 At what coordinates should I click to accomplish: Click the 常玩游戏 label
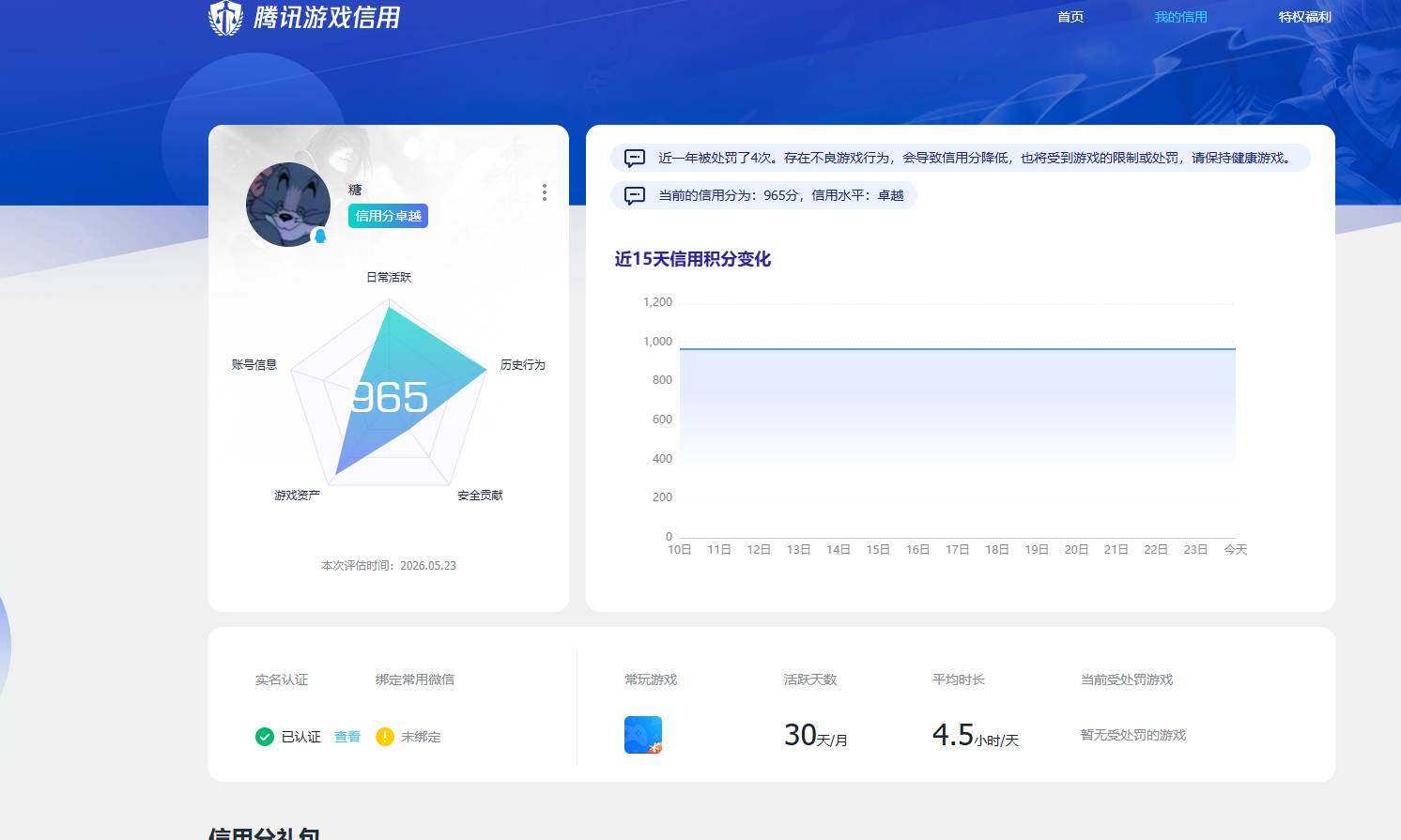(x=651, y=680)
